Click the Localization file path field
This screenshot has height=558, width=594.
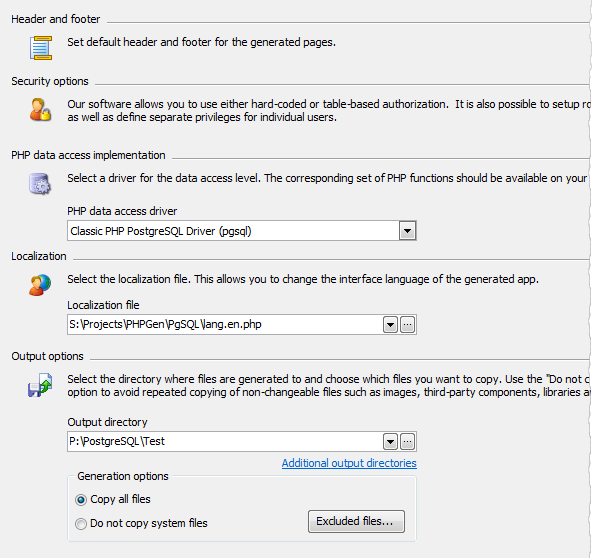(225, 324)
